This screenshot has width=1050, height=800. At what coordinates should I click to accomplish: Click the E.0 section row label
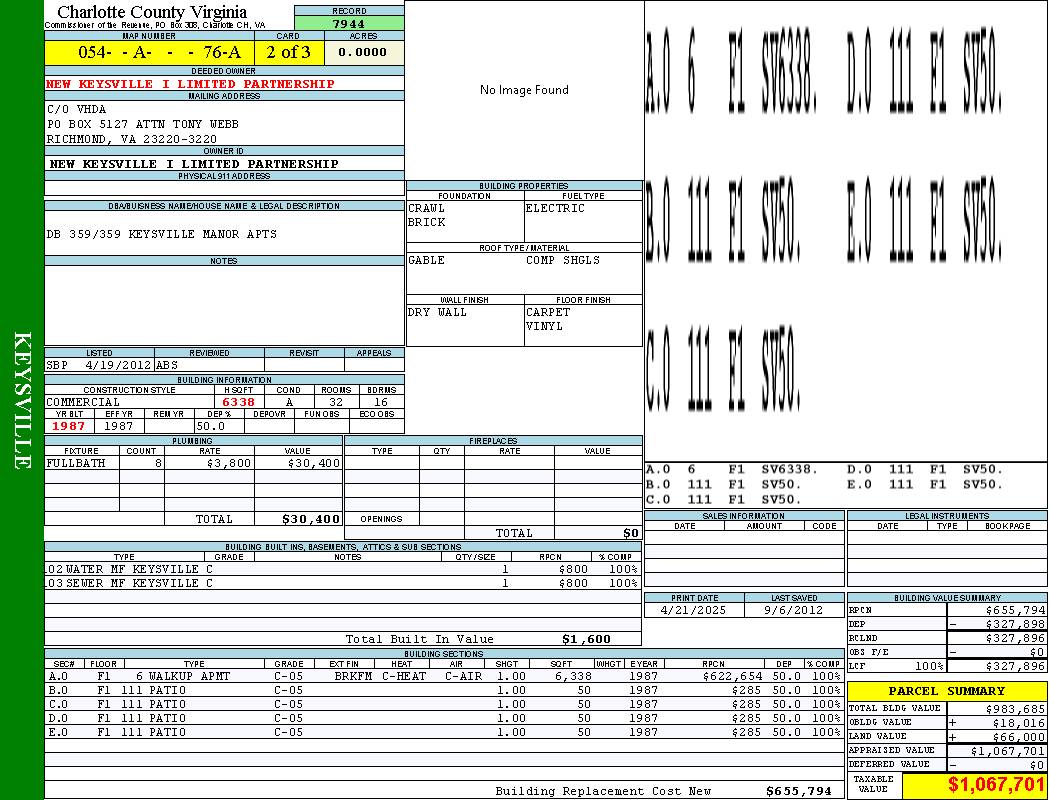tap(58, 733)
